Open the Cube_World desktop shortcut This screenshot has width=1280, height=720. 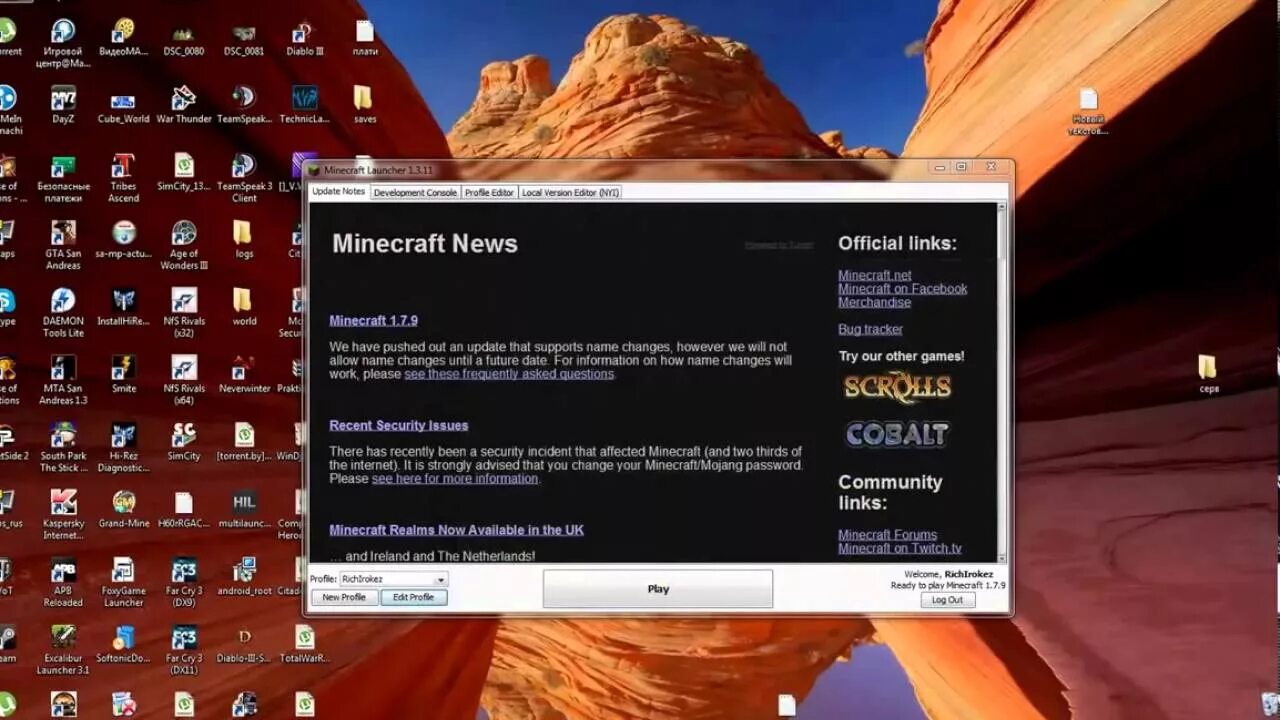(x=123, y=105)
